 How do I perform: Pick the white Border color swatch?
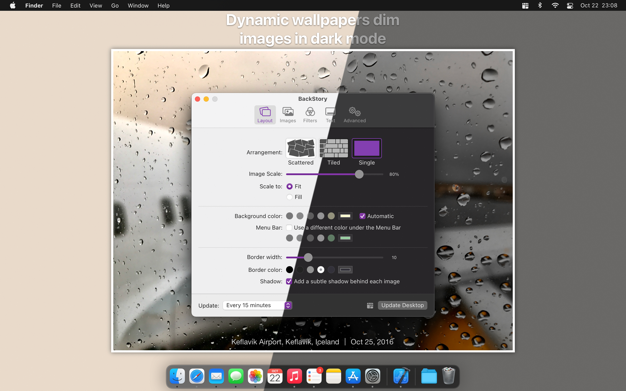pyautogui.click(x=321, y=270)
